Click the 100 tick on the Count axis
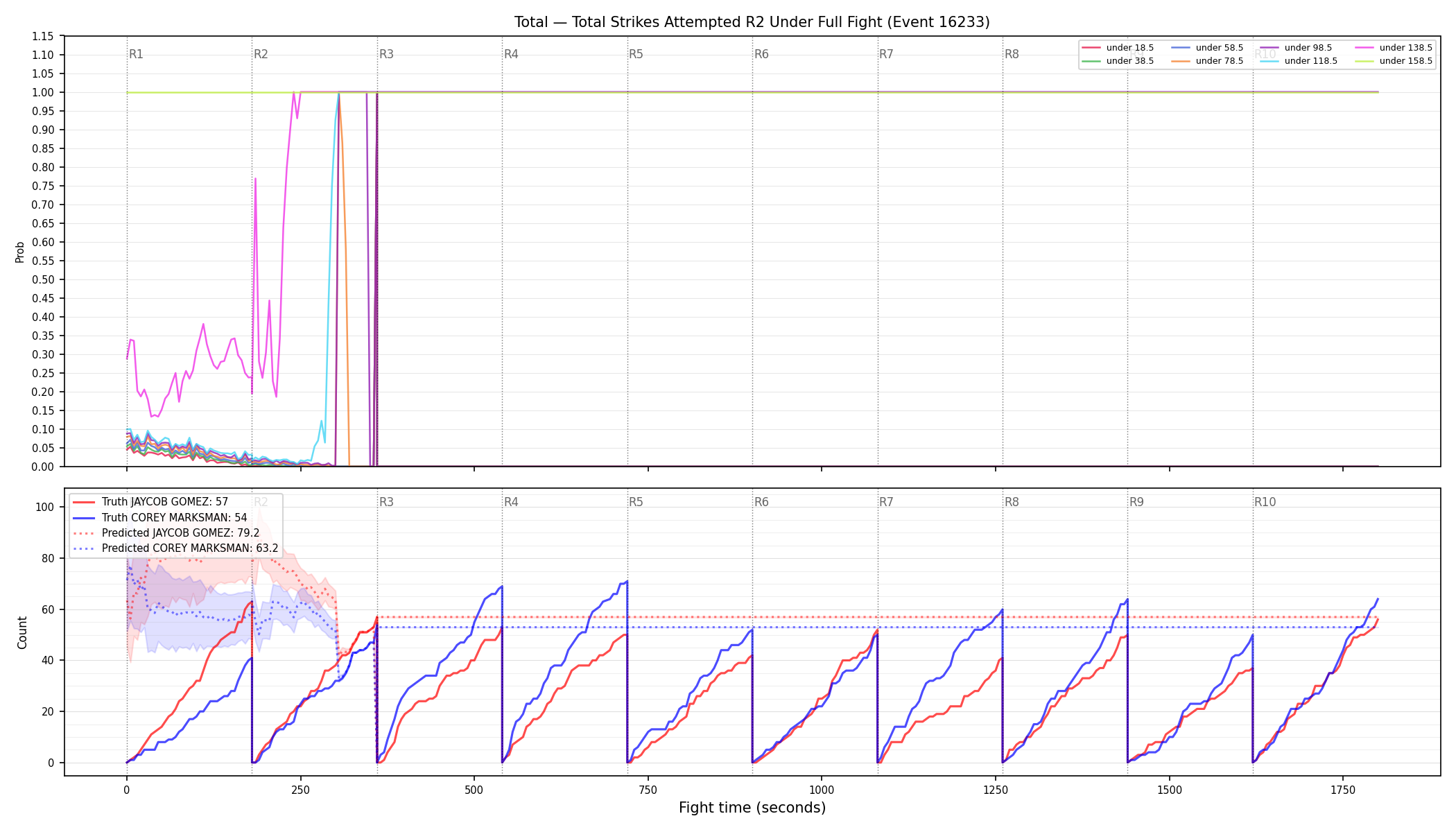Viewport: 1456px width, 832px height. 45,507
